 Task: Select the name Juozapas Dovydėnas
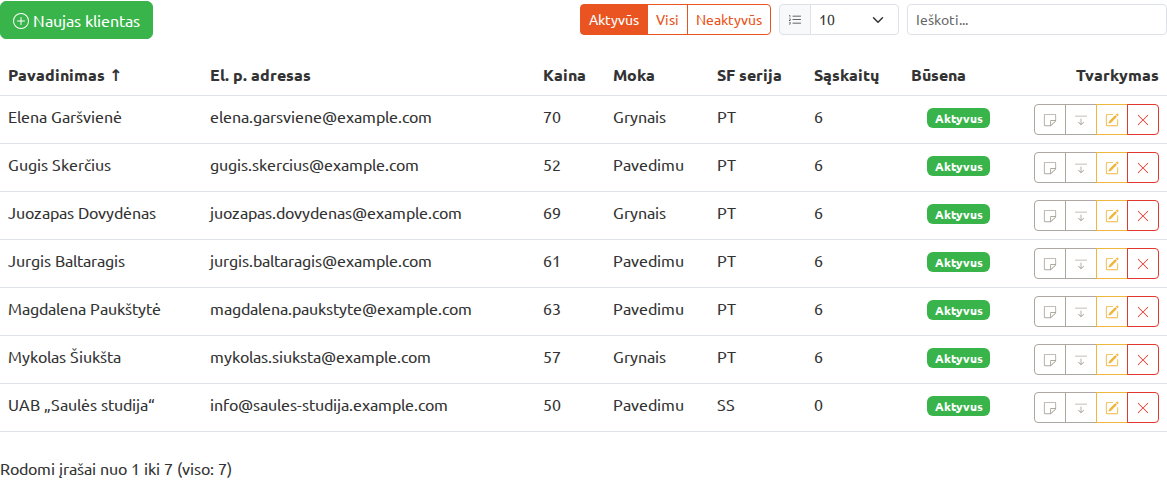[x=82, y=214]
